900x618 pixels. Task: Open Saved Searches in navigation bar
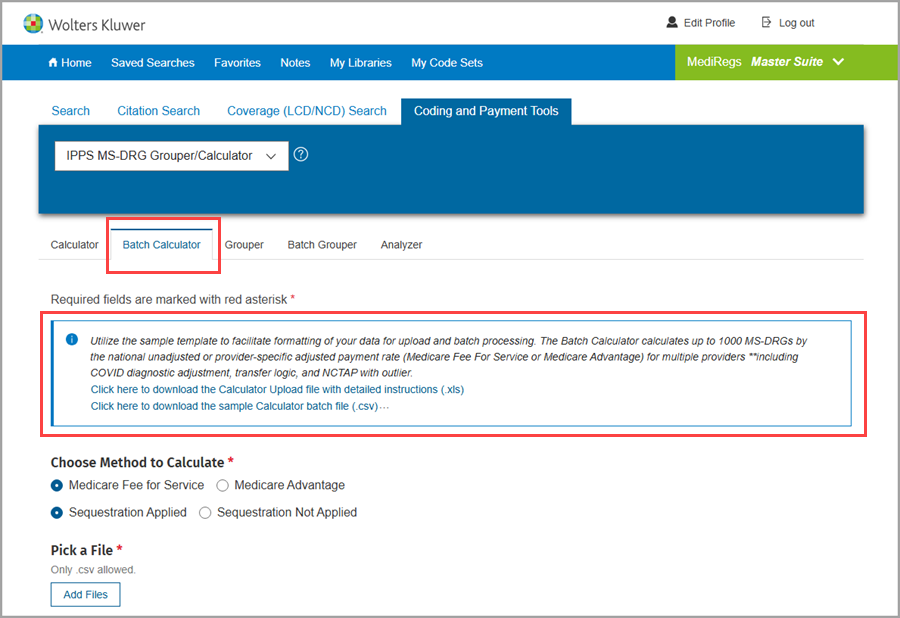tap(153, 63)
